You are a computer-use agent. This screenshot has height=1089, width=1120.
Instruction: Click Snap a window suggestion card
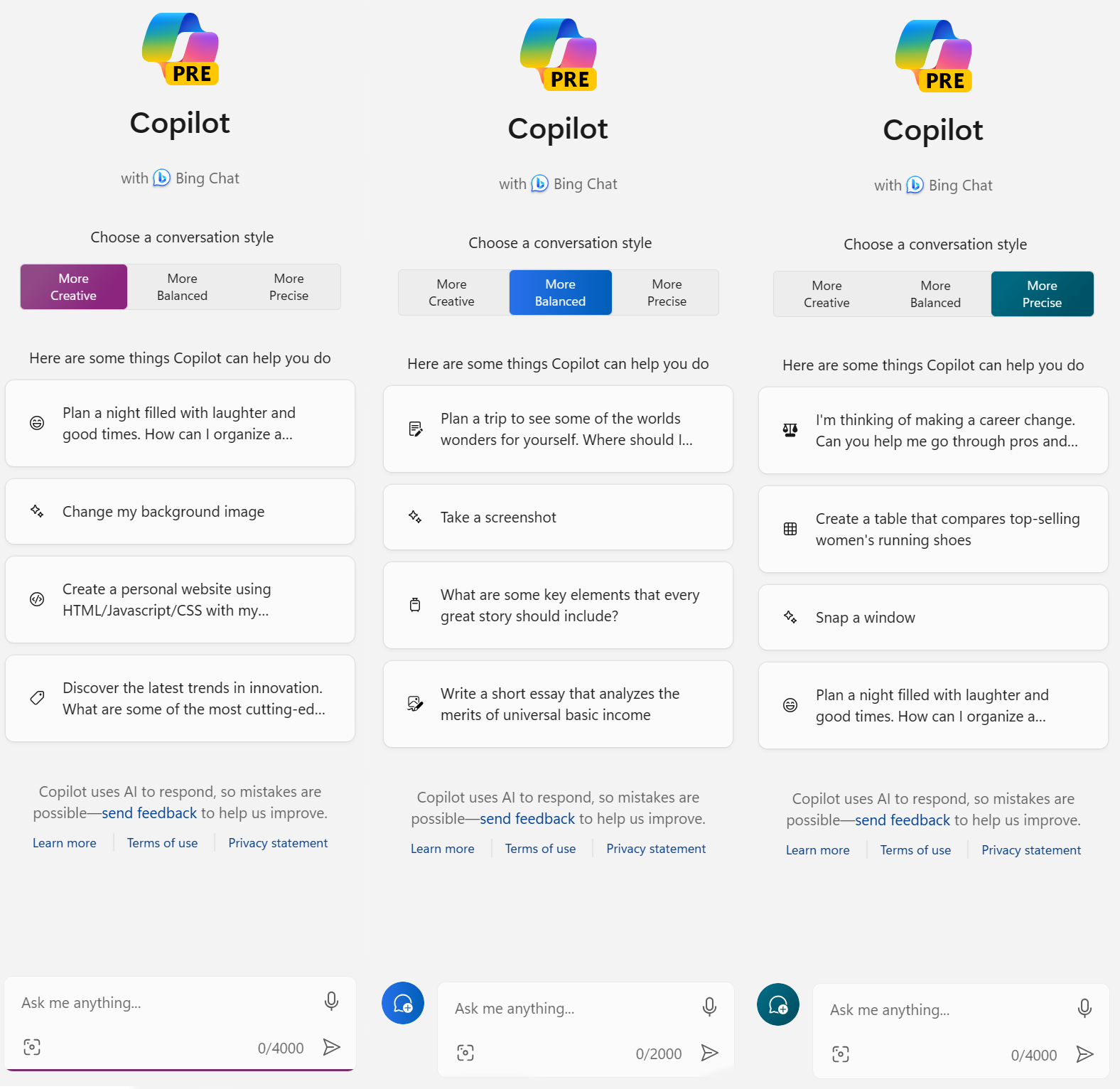[x=933, y=618]
